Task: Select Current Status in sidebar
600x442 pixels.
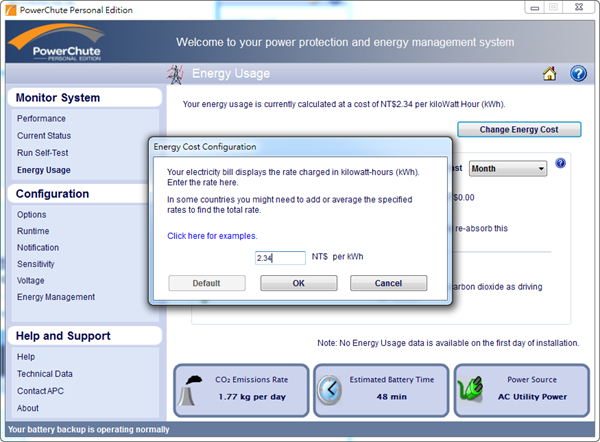Action: point(44,136)
